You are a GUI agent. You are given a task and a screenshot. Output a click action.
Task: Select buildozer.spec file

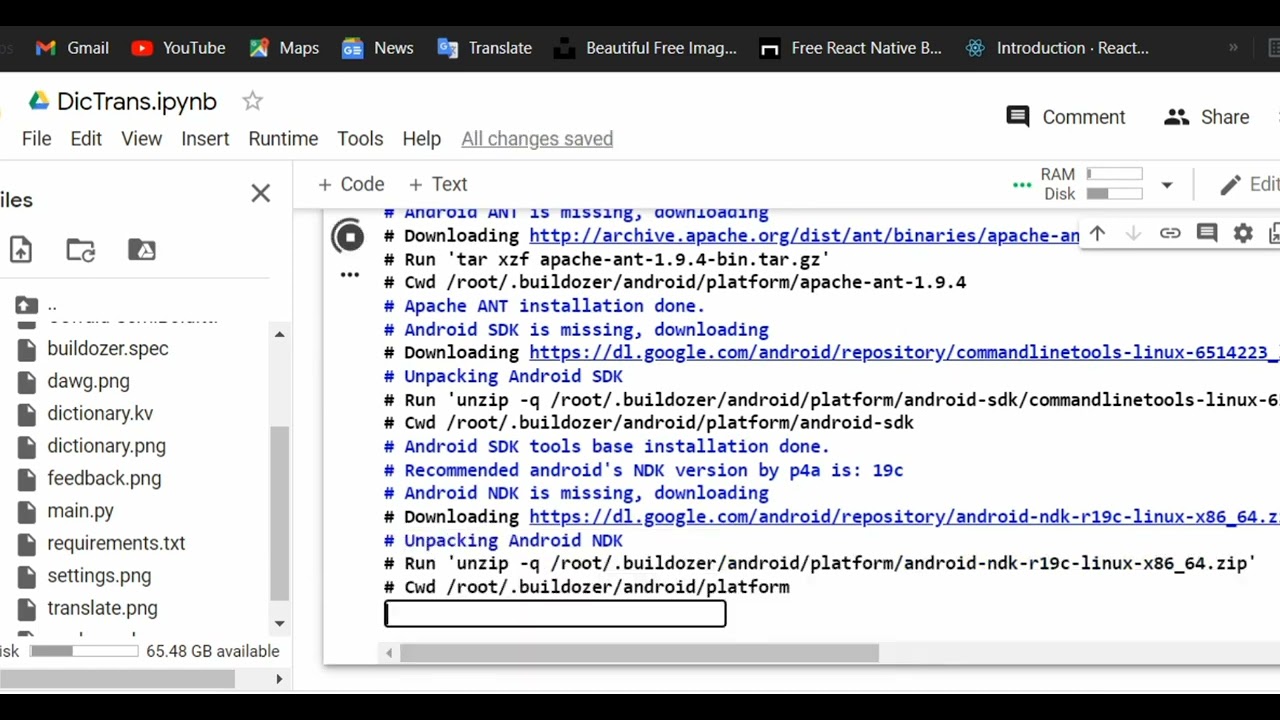(x=107, y=349)
